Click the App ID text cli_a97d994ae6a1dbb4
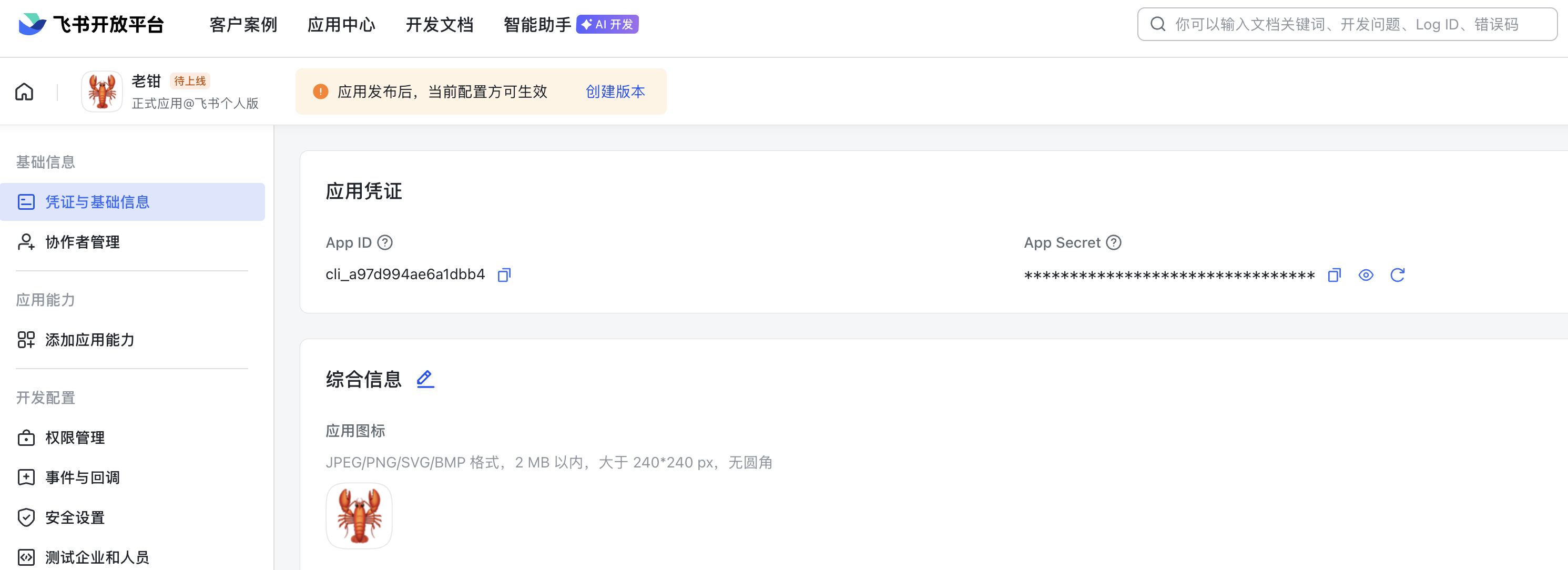 coord(405,274)
